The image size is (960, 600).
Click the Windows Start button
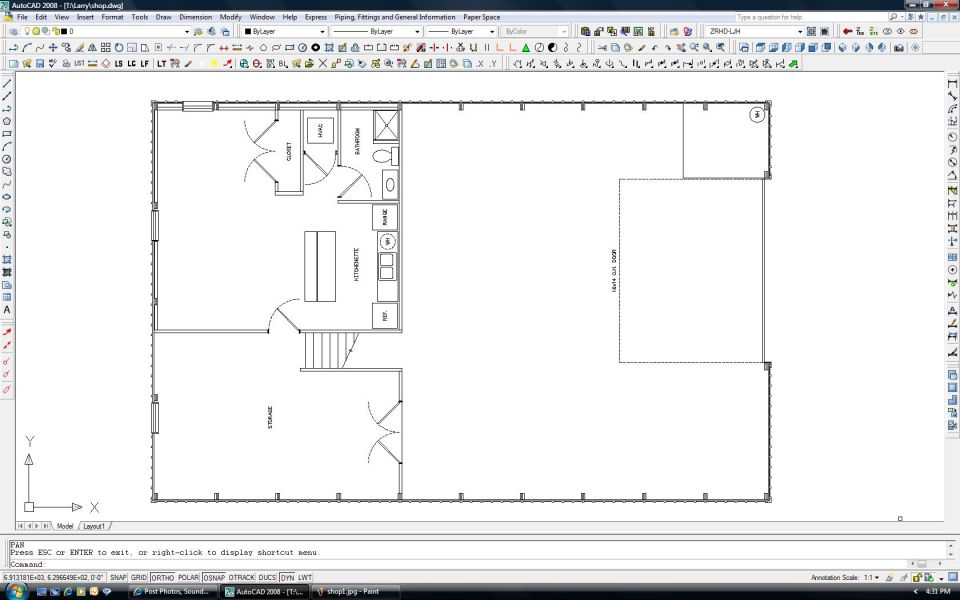(16, 591)
